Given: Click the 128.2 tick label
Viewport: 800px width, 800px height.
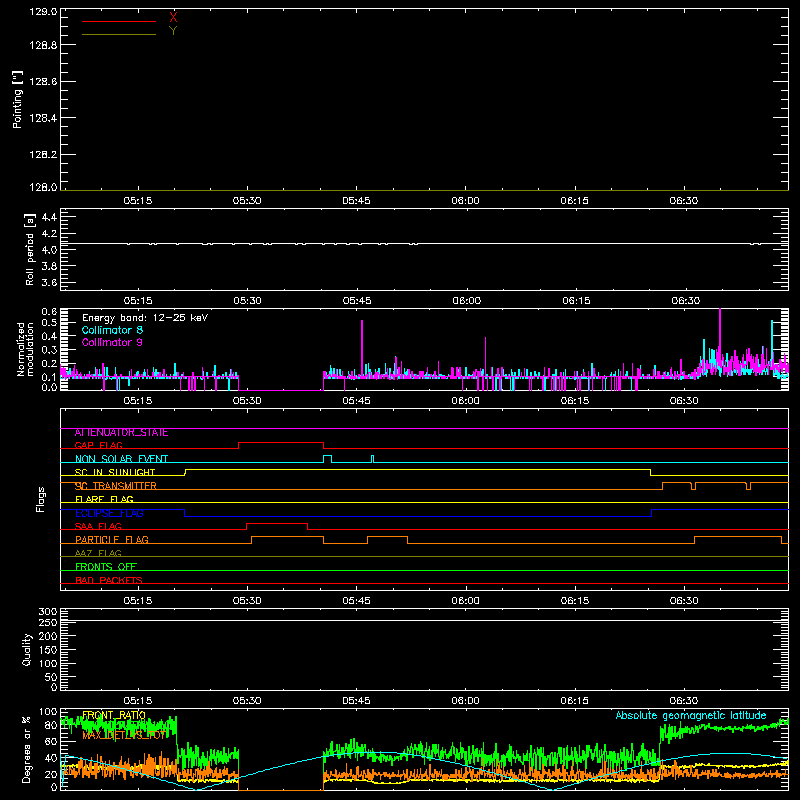Looking at the screenshot, I should tap(43, 155).
